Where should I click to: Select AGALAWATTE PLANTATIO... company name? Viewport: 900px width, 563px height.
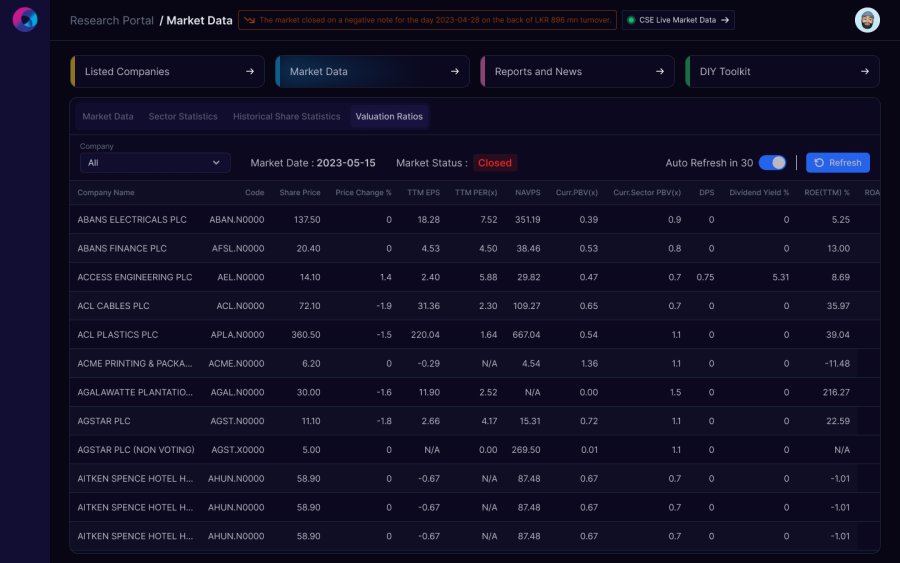coord(135,392)
